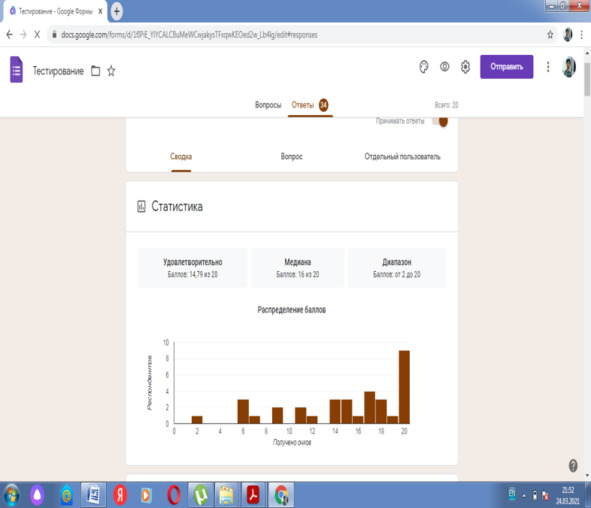Open the Google account avatar menu
This screenshot has height=508, width=591.
pyautogui.click(x=569, y=67)
